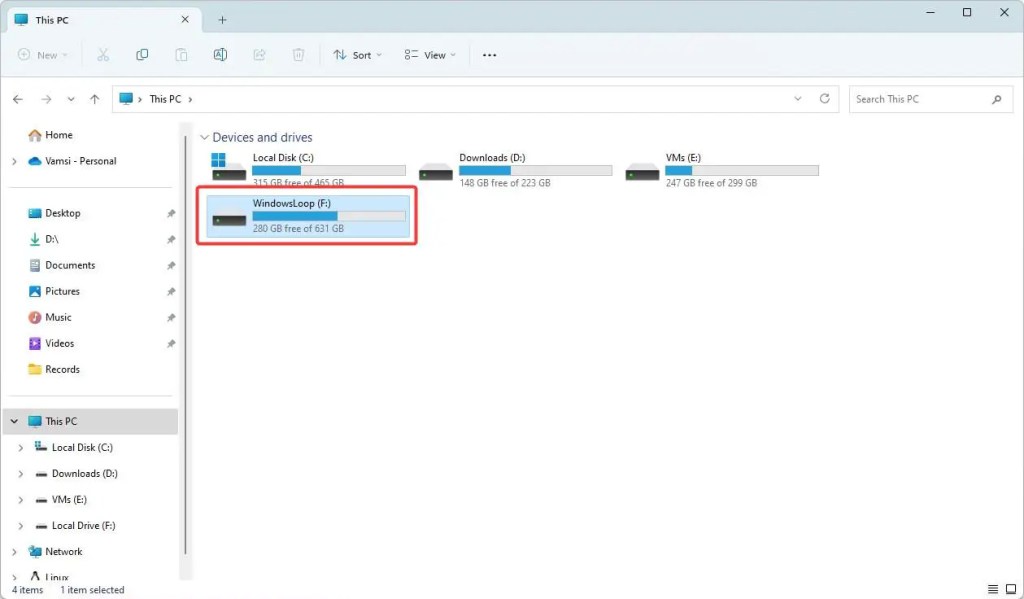Go back with the left arrow
1024x599 pixels.
[x=18, y=99]
